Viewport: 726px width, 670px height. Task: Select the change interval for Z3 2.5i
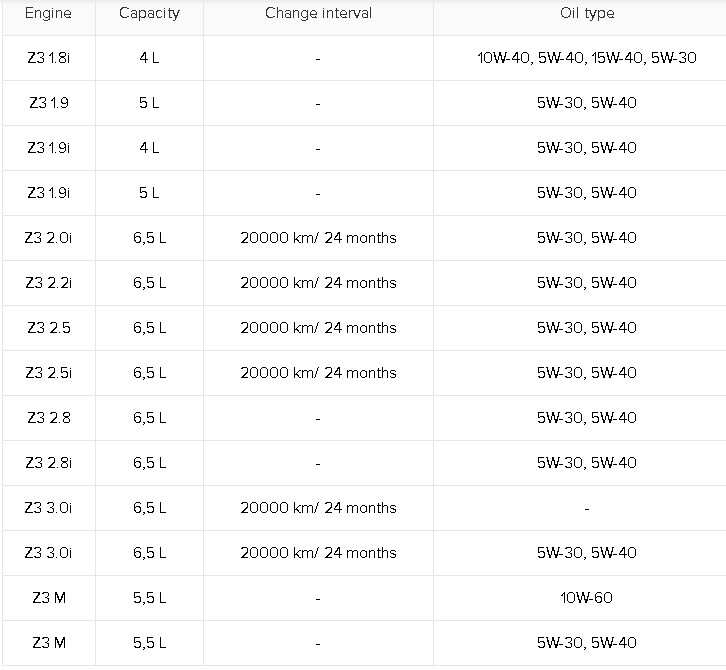coord(318,373)
